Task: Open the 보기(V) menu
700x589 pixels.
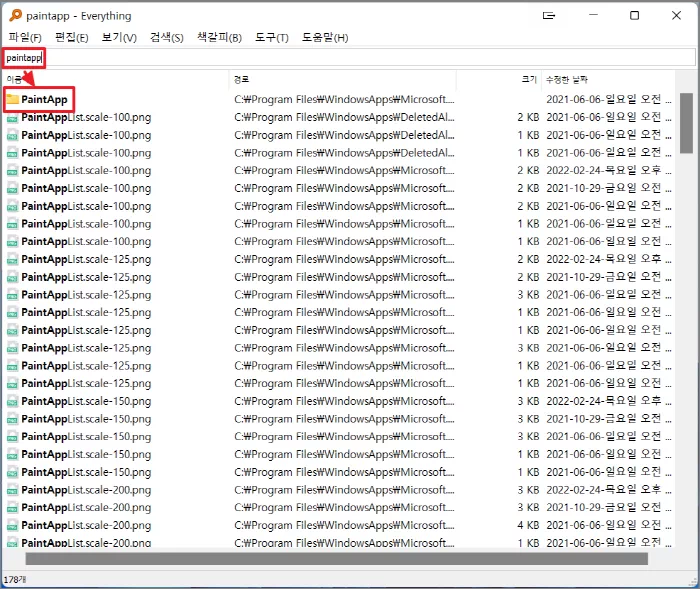Action: [x=119, y=38]
